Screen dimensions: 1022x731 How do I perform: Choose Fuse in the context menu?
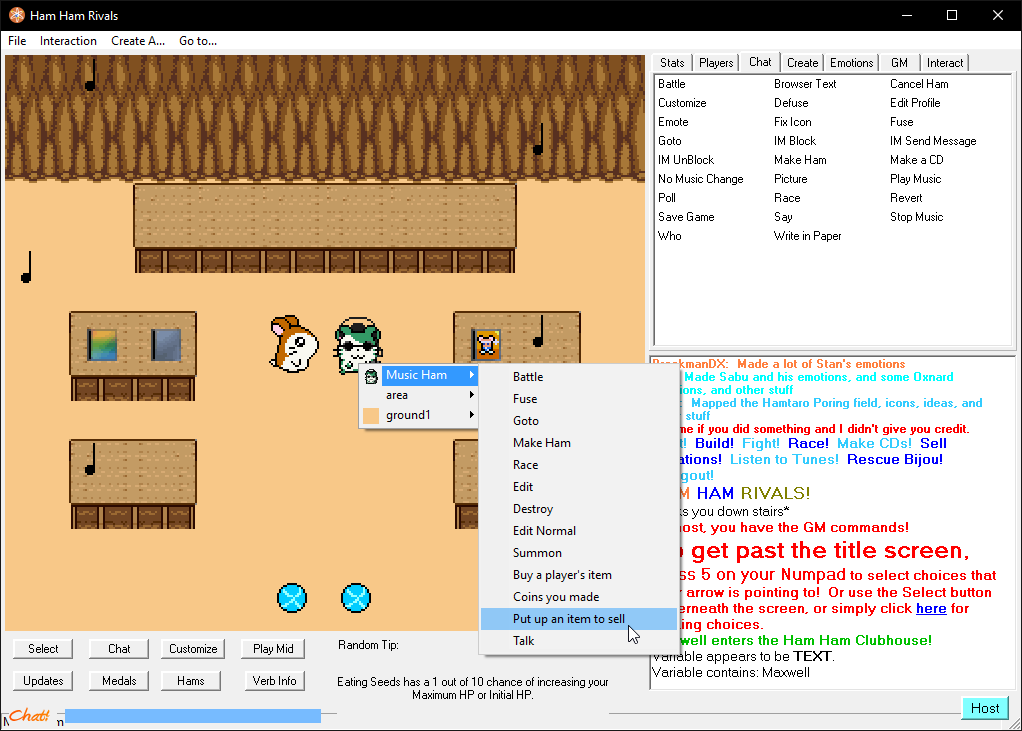(577, 399)
